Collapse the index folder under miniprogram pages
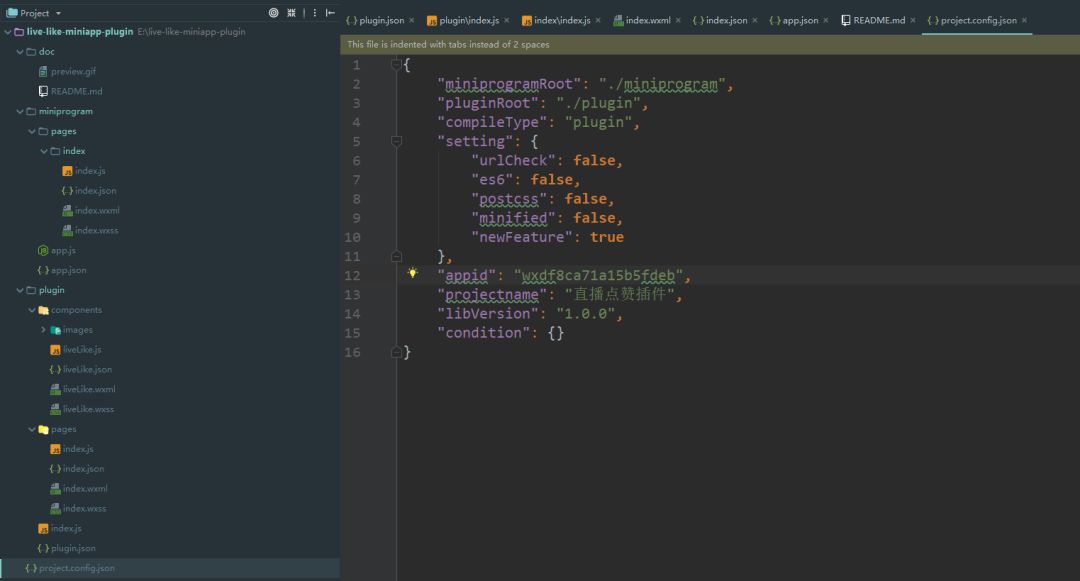The width and height of the screenshot is (1080, 581). (x=43, y=151)
